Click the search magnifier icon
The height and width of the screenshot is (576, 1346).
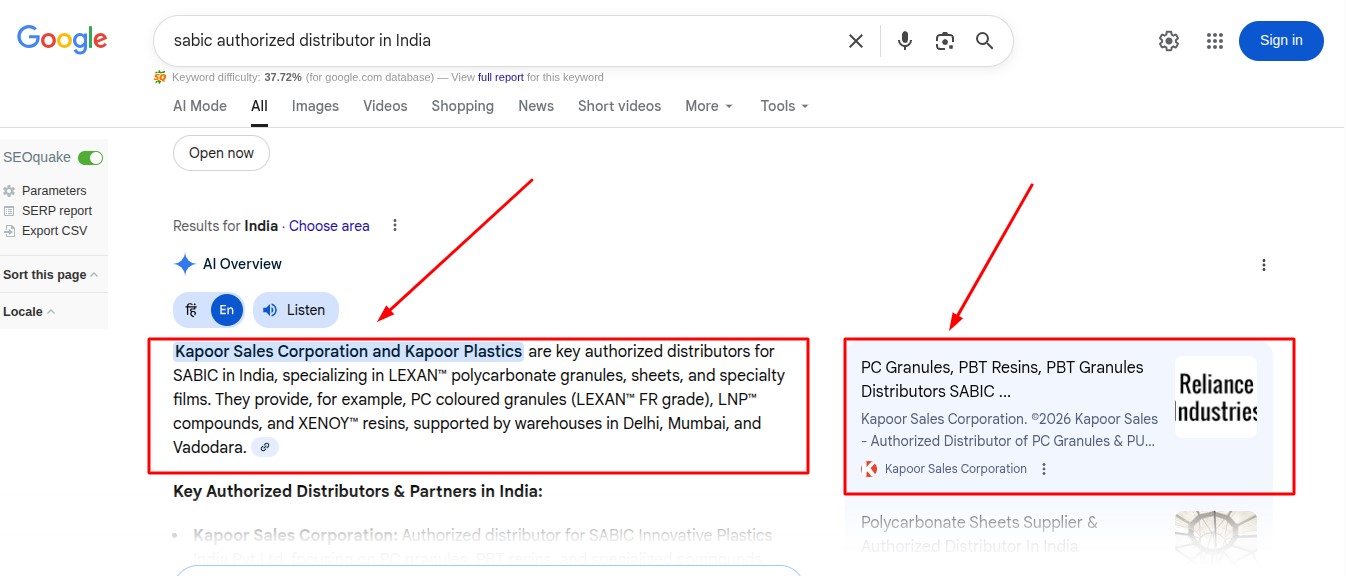pyautogui.click(x=984, y=40)
